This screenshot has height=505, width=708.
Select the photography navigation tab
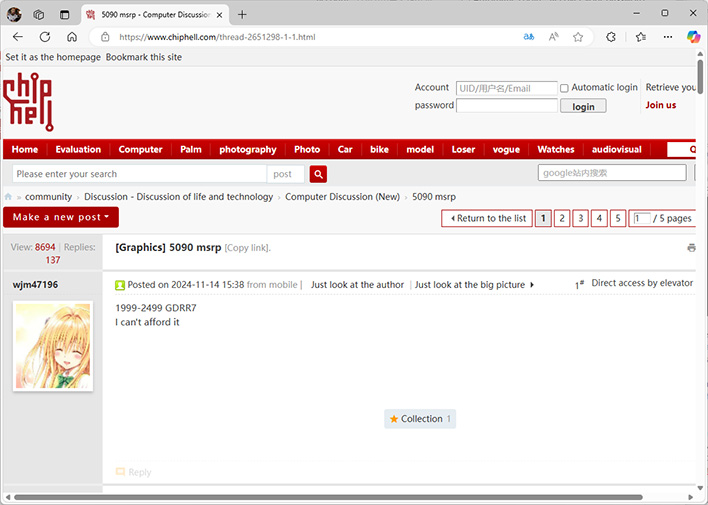point(248,149)
